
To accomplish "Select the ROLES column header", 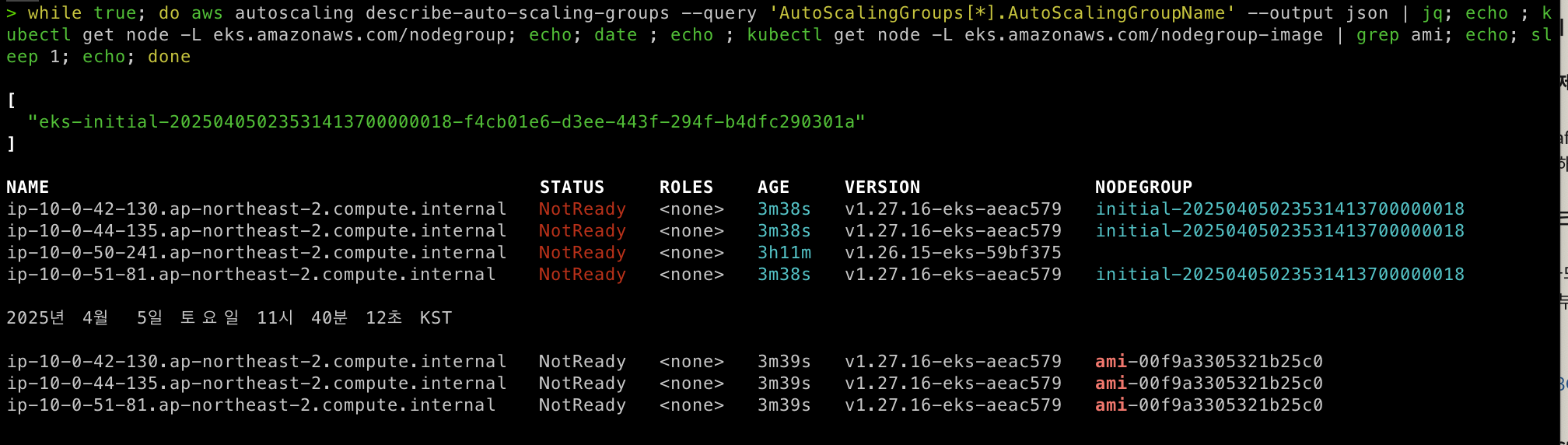I will (686, 187).
